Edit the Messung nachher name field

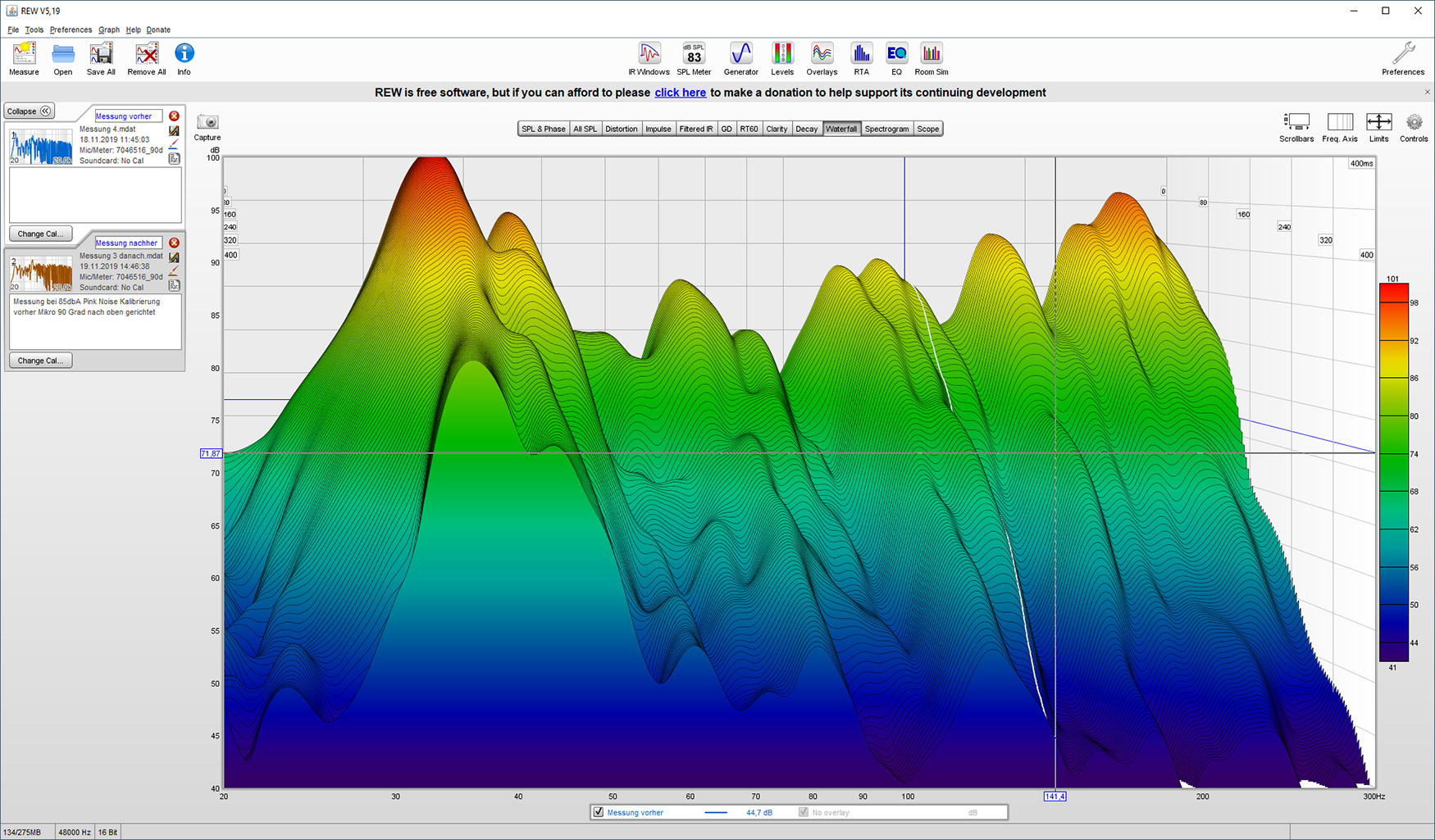pyautogui.click(x=129, y=243)
